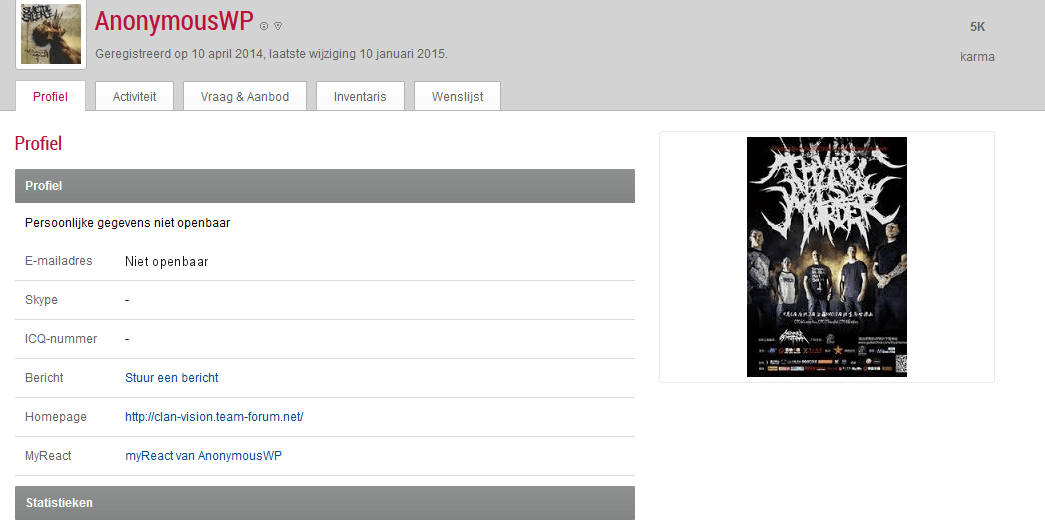Open the AnonymousWP username heading
Screen dimensions: 1045x524
click(174, 21)
